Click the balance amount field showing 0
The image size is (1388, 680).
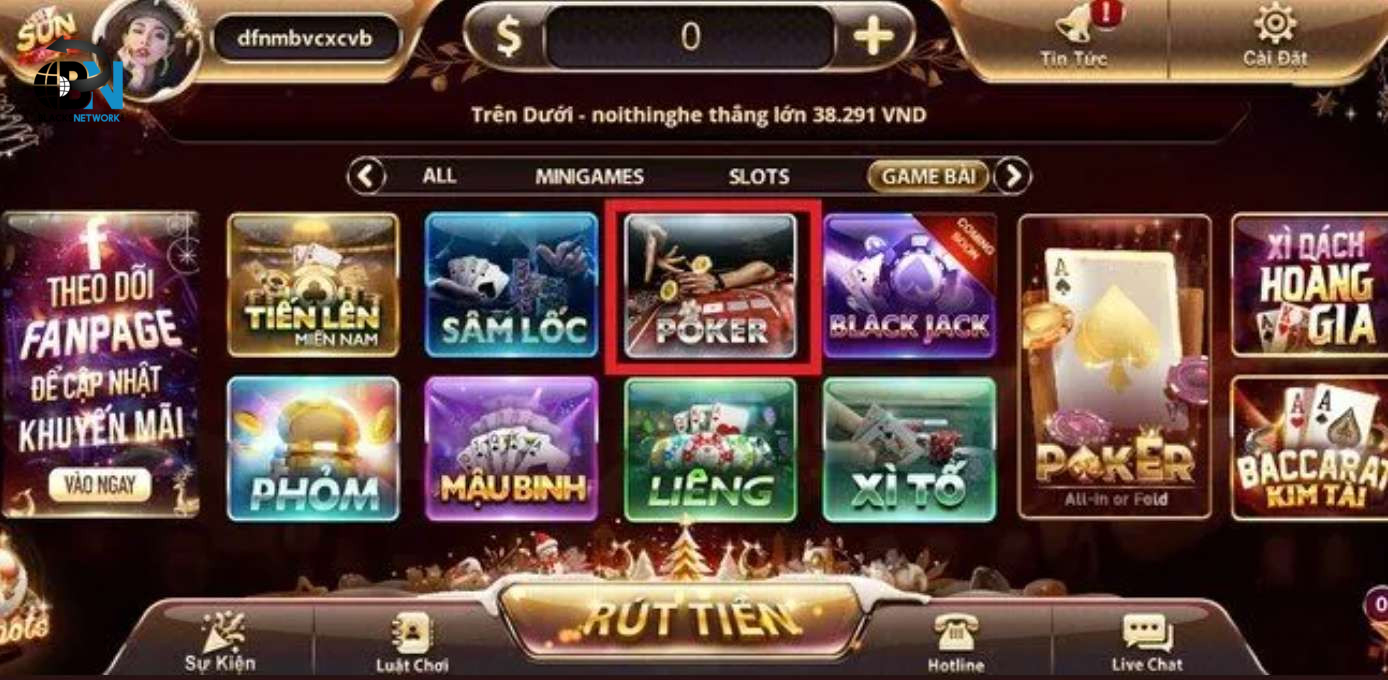pos(690,37)
